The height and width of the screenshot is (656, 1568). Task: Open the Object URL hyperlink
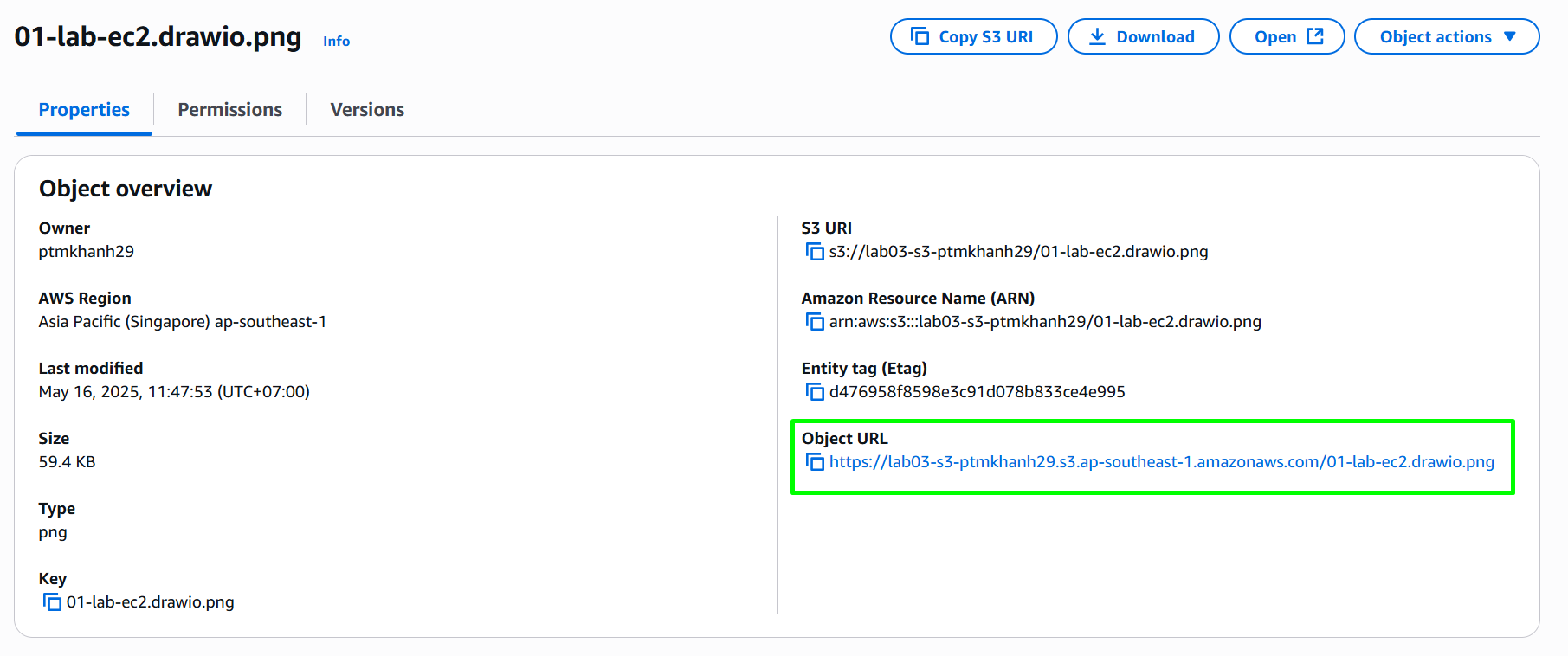[x=1161, y=462]
